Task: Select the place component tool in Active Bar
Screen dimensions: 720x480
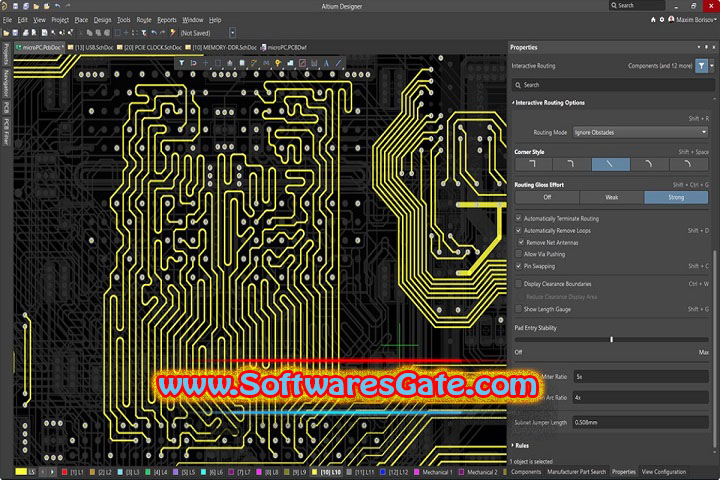Action: [242, 63]
